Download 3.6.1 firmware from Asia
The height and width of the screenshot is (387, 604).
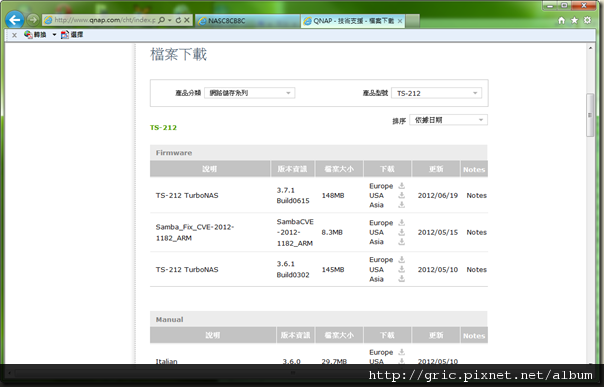[x=401, y=279]
